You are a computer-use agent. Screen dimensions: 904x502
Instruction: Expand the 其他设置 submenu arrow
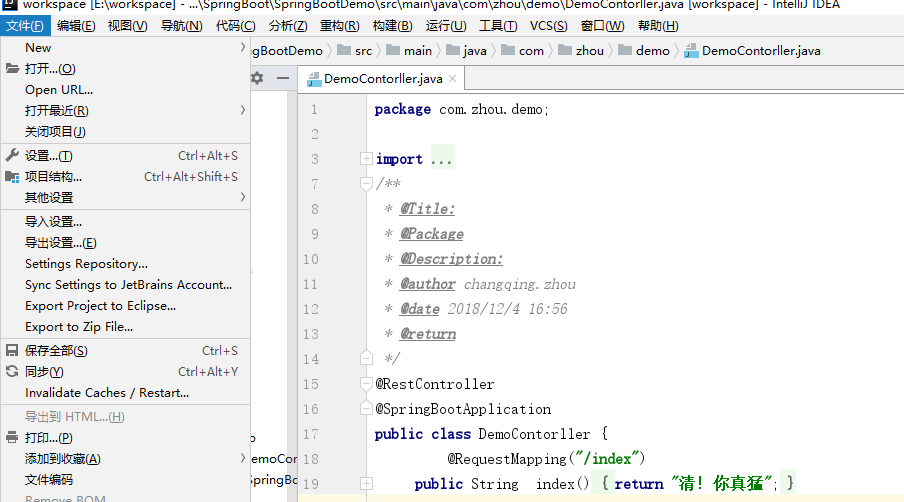point(243,197)
